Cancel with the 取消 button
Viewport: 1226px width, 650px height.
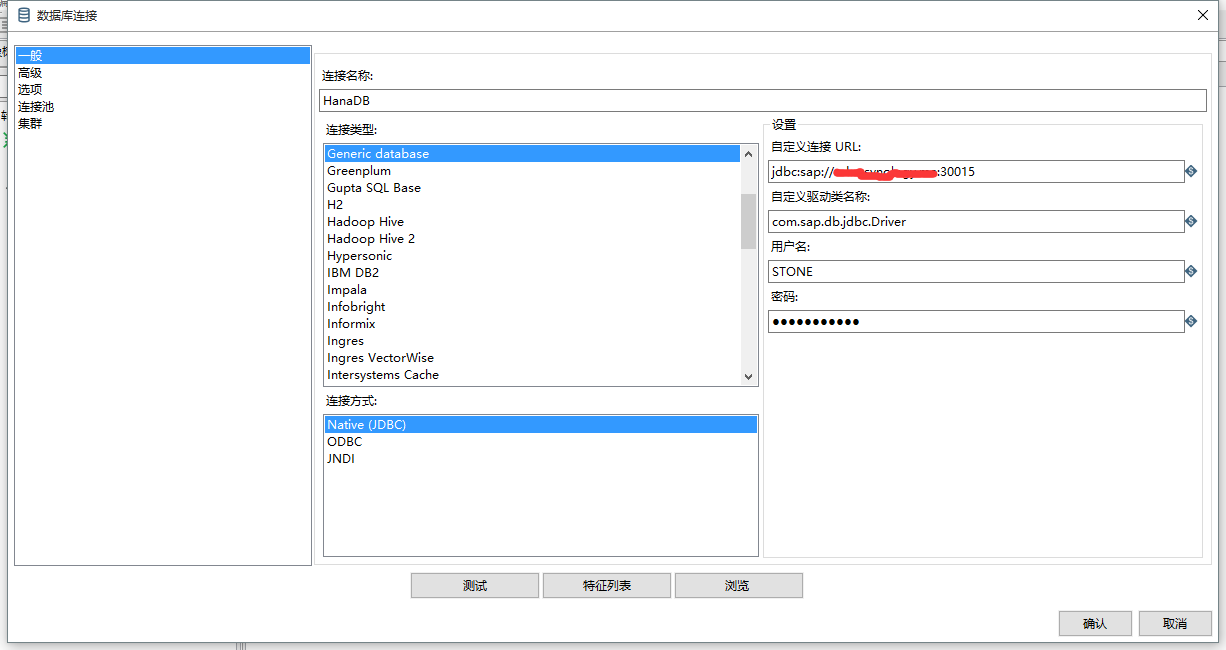click(1175, 624)
